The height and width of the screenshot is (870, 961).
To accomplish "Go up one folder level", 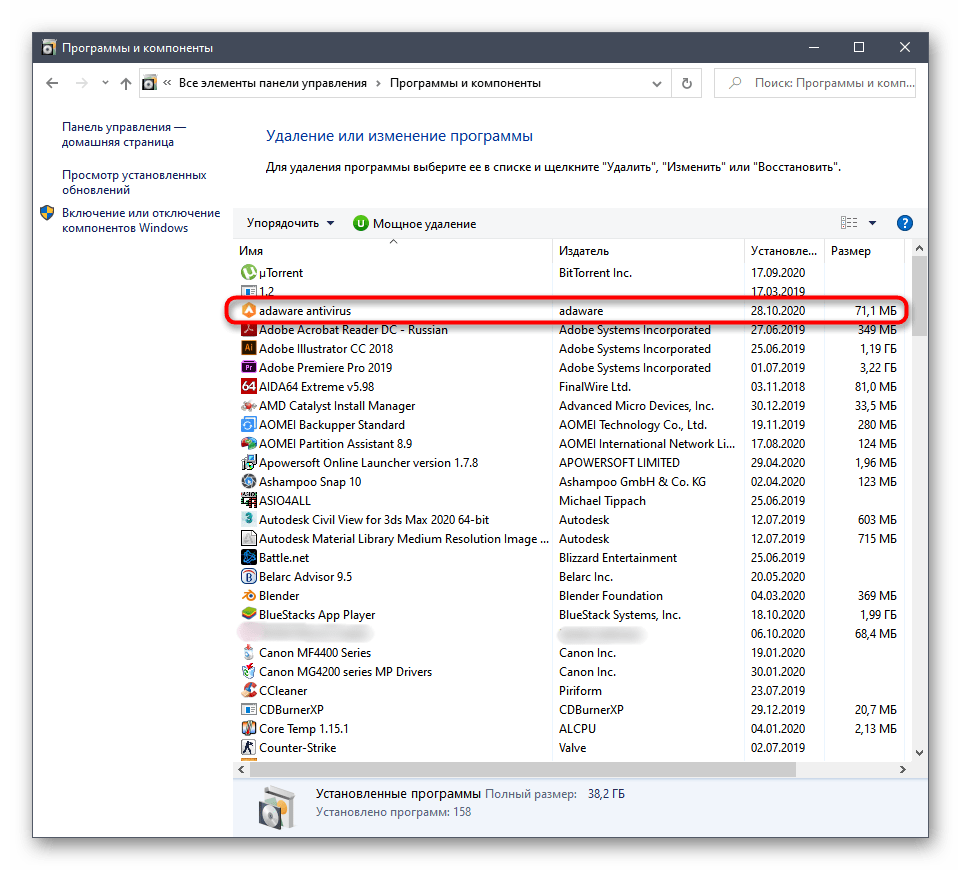I will [x=126, y=83].
